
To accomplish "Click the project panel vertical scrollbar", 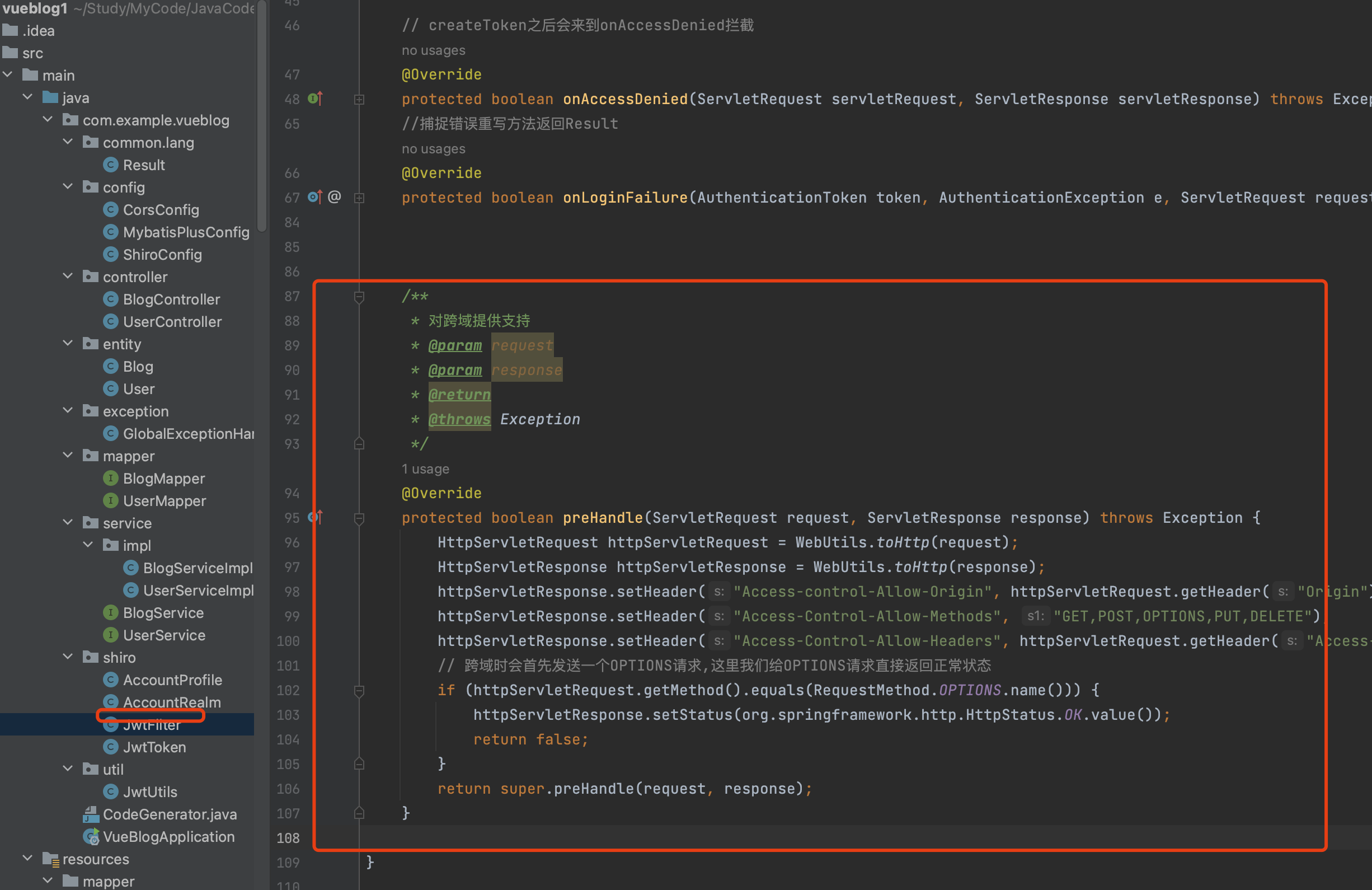I will point(262,115).
